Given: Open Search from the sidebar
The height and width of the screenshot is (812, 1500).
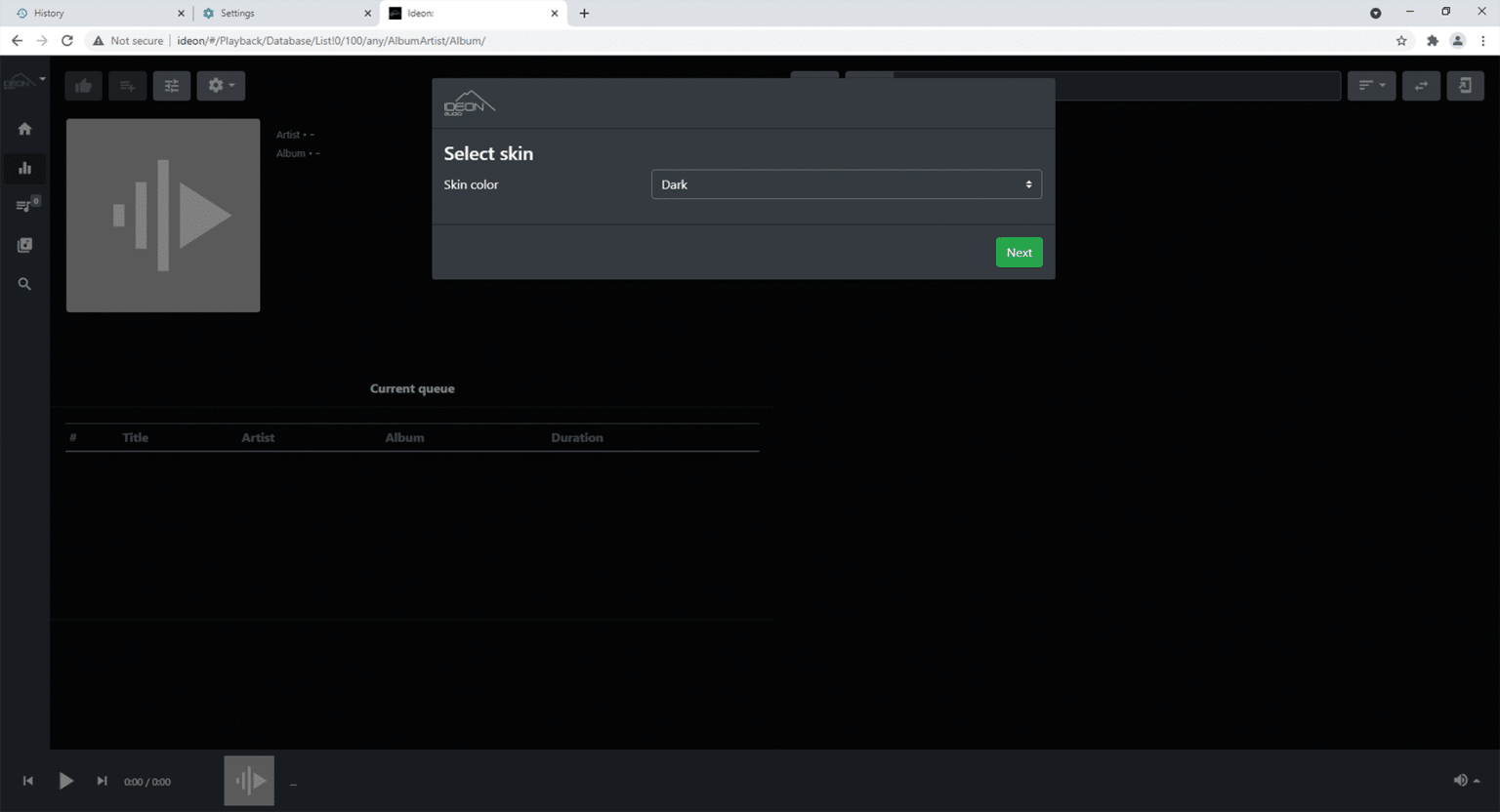Looking at the screenshot, I should click(24, 284).
